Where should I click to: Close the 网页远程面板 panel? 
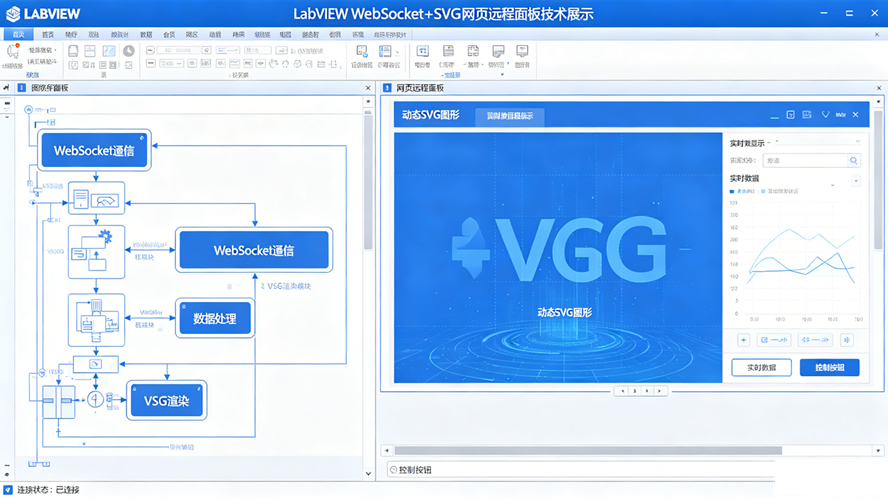tap(879, 88)
